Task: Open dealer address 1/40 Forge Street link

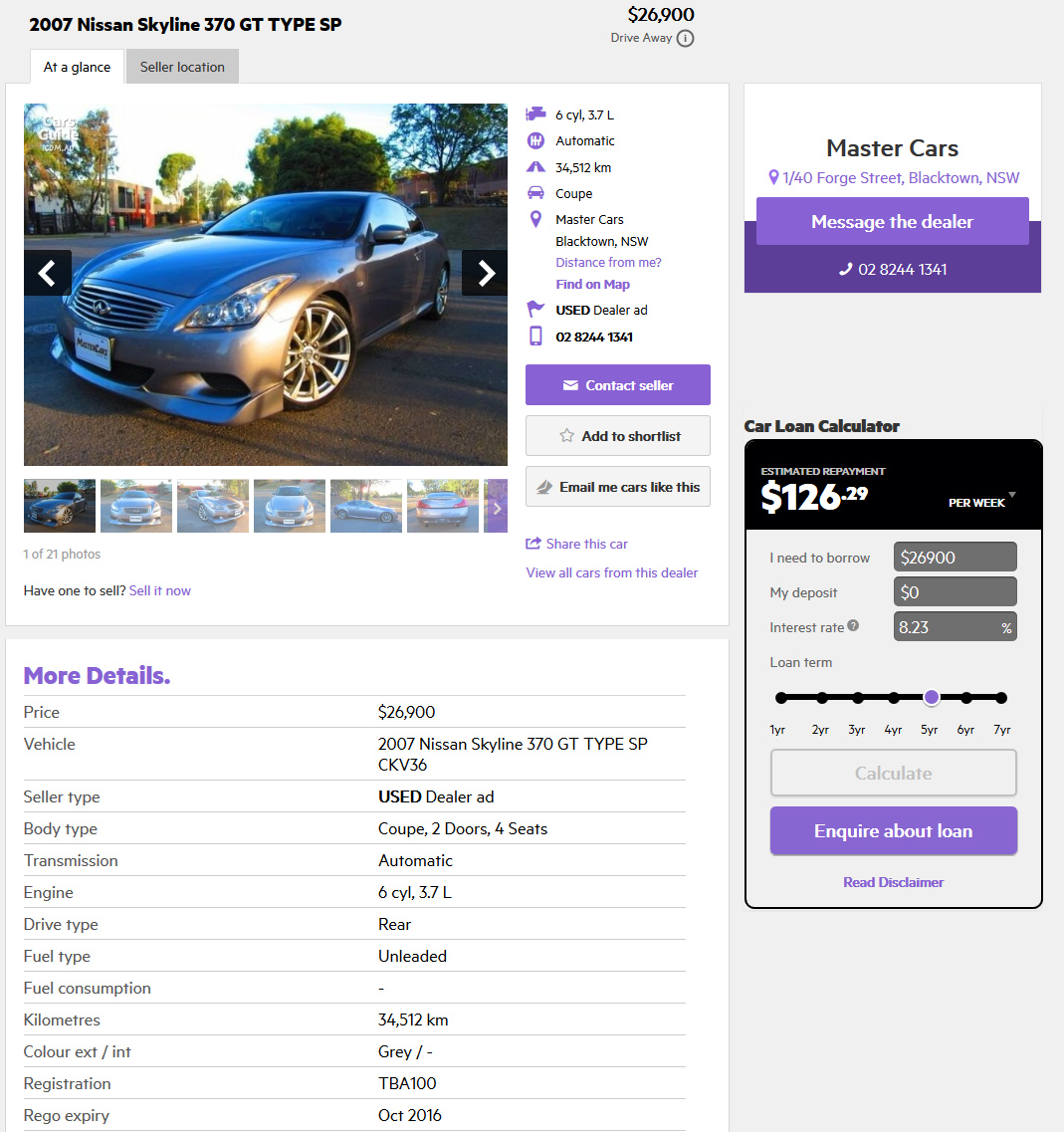Action: click(901, 177)
